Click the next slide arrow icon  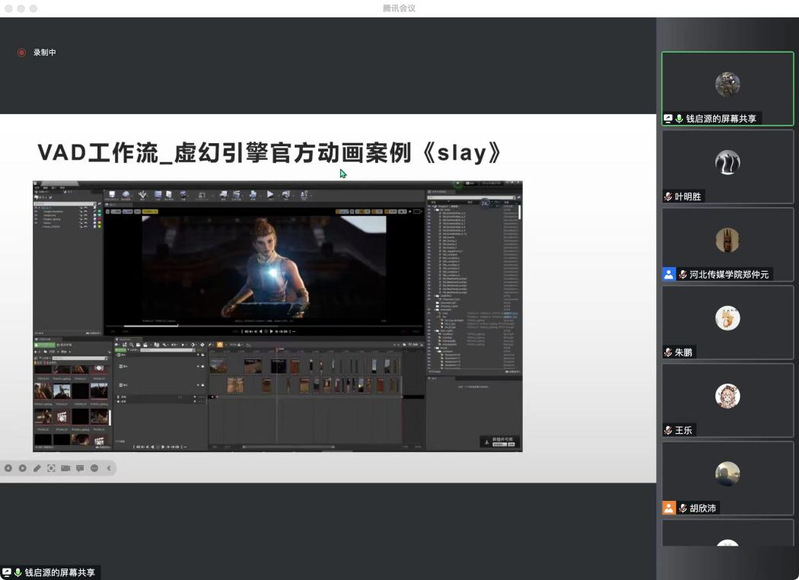click(22, 468)
